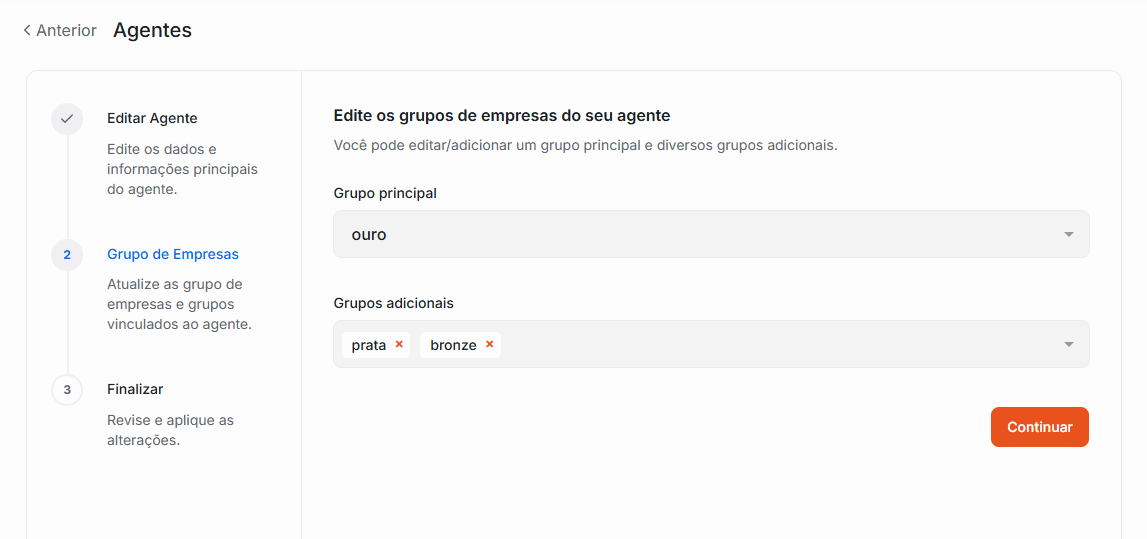Remove the prata group tag

[399, 344]
